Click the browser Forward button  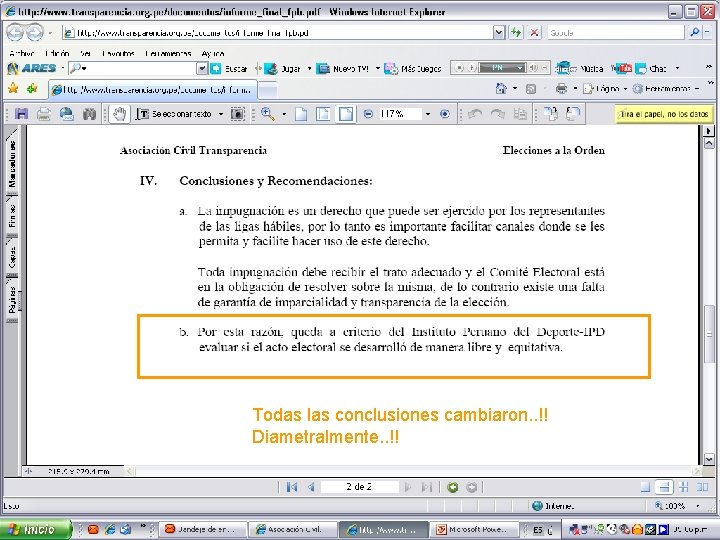pos(35,33)
